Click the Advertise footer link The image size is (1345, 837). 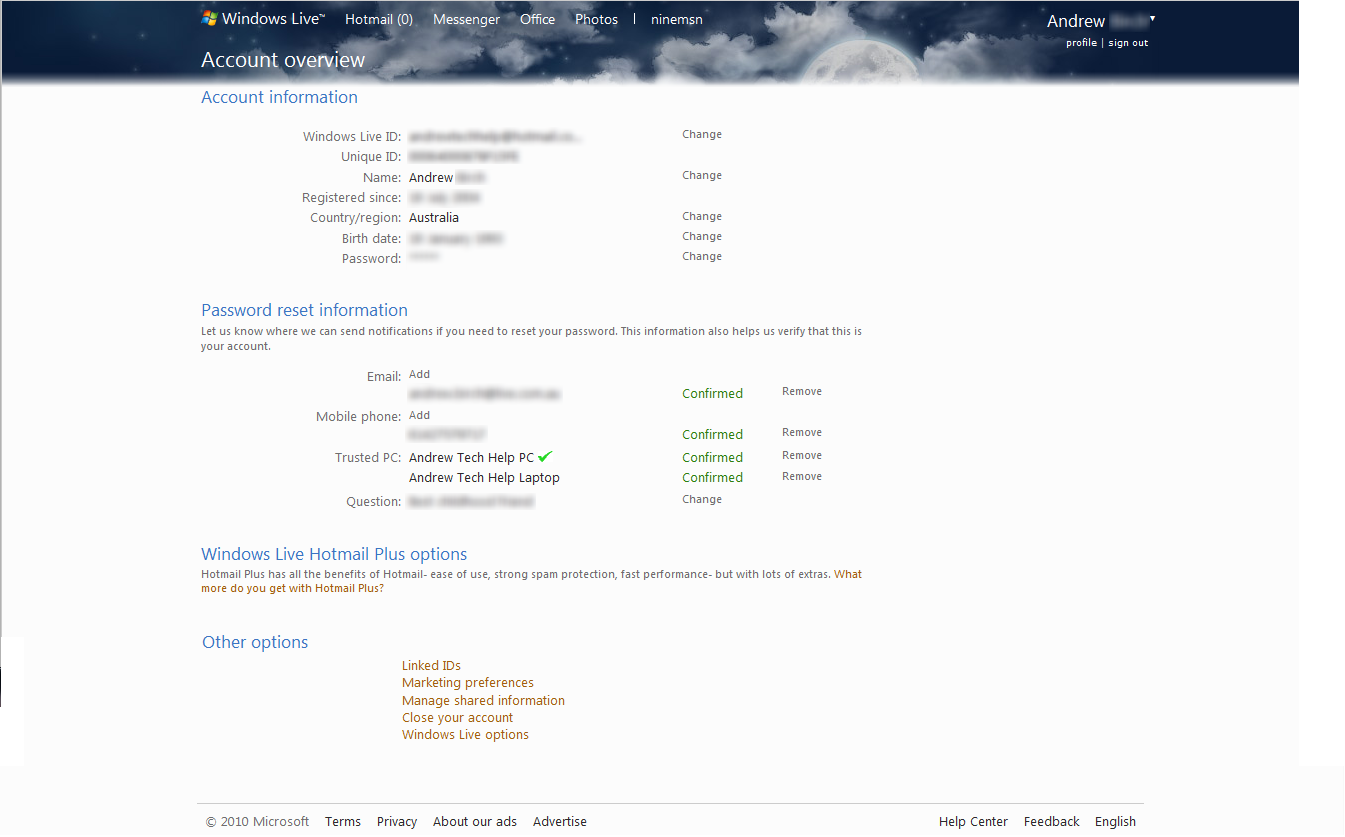[560, 821]
